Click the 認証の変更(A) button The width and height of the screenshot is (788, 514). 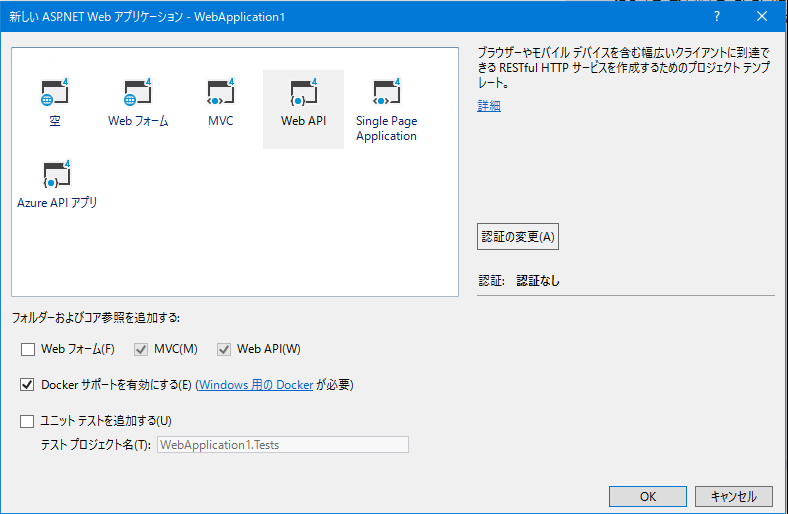point(518,237)
